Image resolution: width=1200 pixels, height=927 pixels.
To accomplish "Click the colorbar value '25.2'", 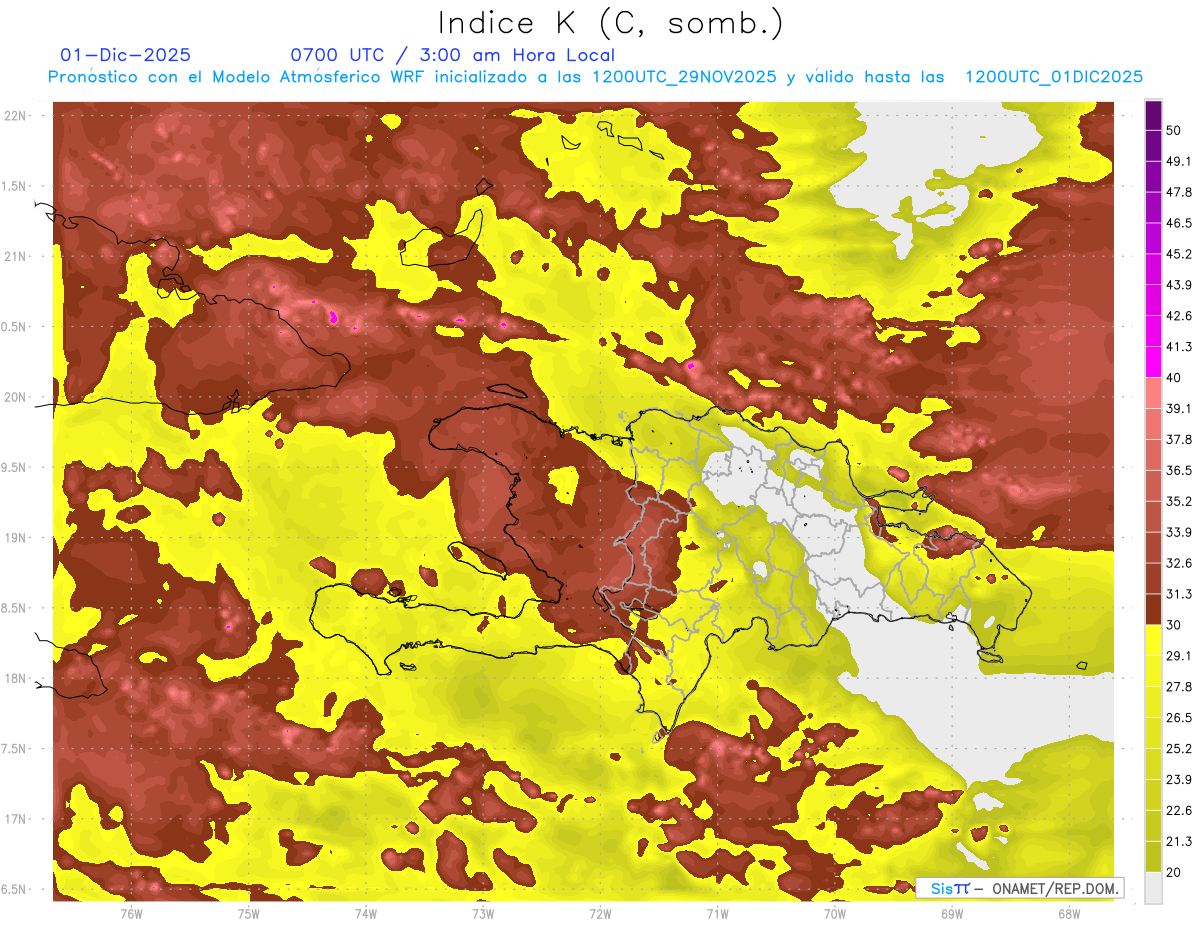I will coord(1179,748).
